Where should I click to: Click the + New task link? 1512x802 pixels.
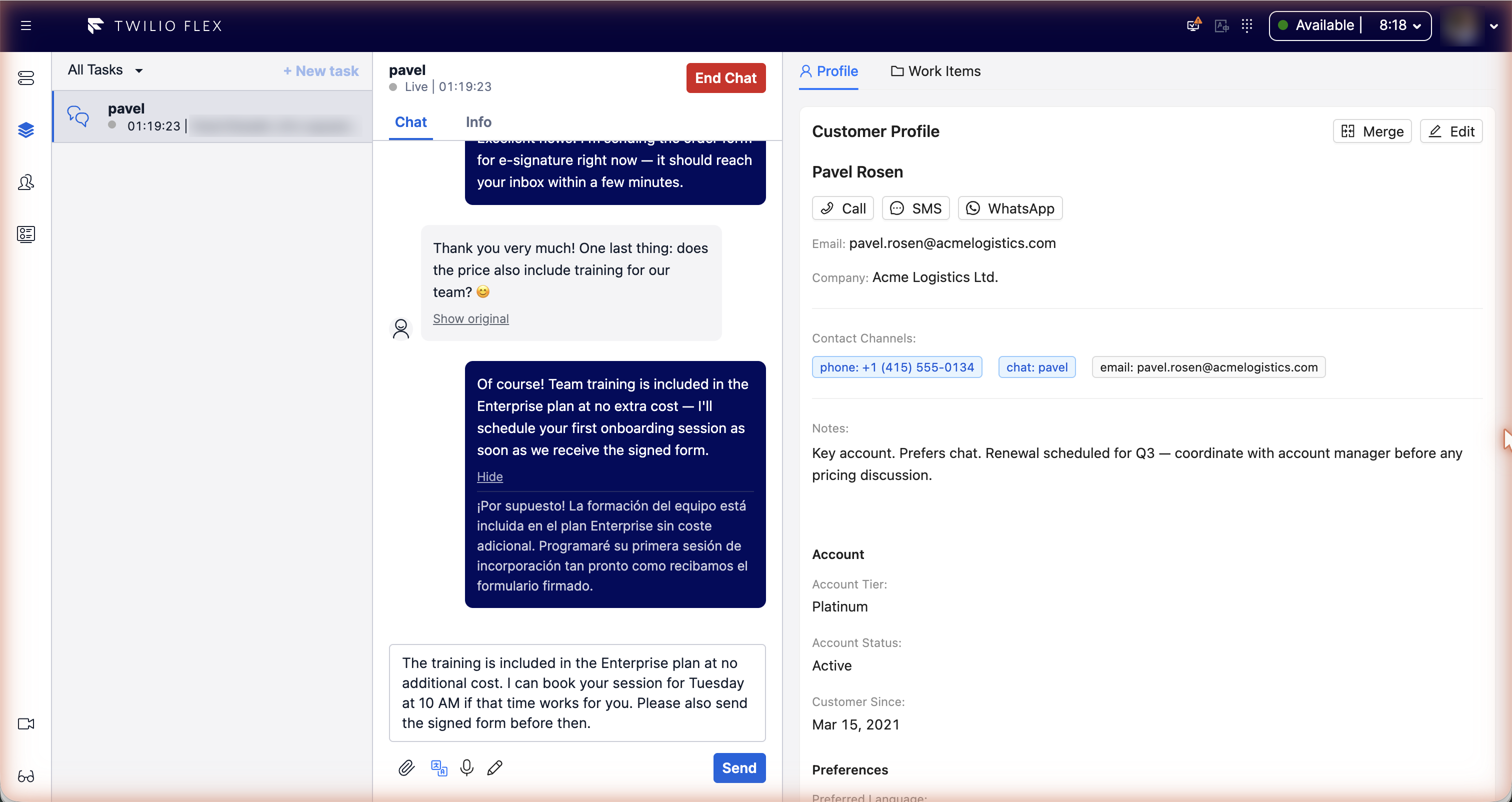click(x=320, y=70)
